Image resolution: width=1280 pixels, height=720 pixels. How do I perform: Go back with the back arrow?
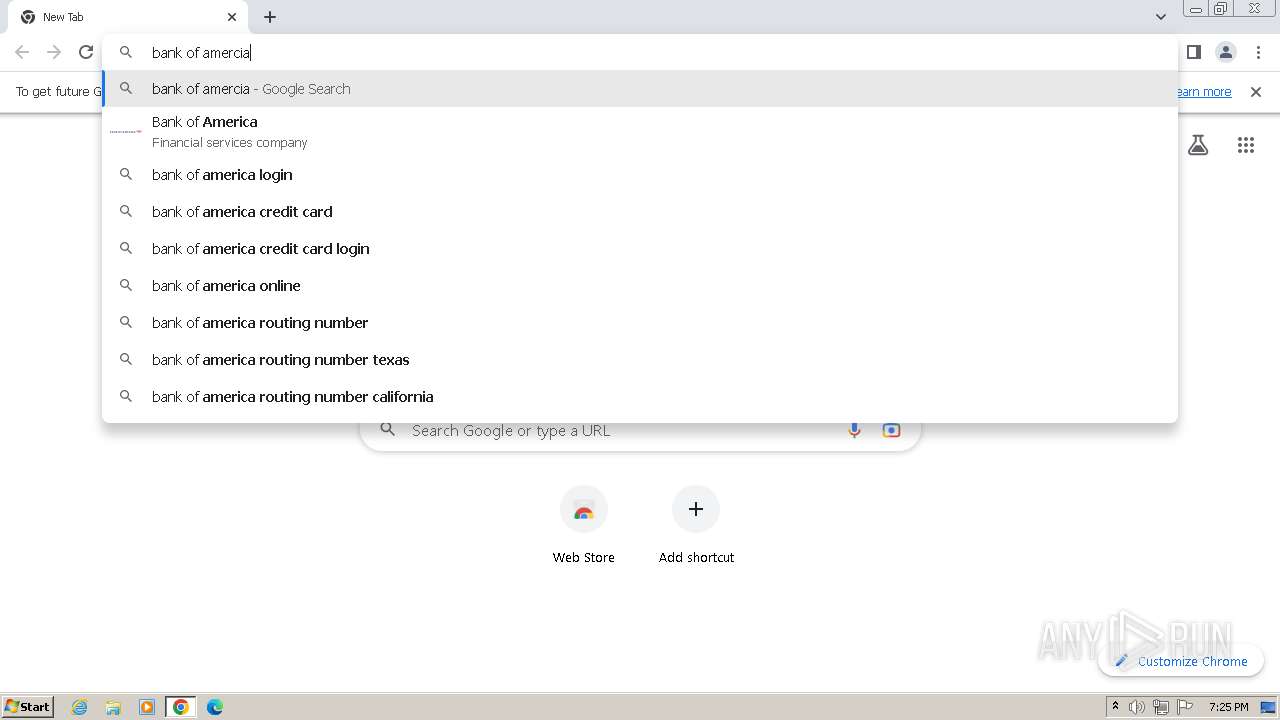[x=22, y=52]
